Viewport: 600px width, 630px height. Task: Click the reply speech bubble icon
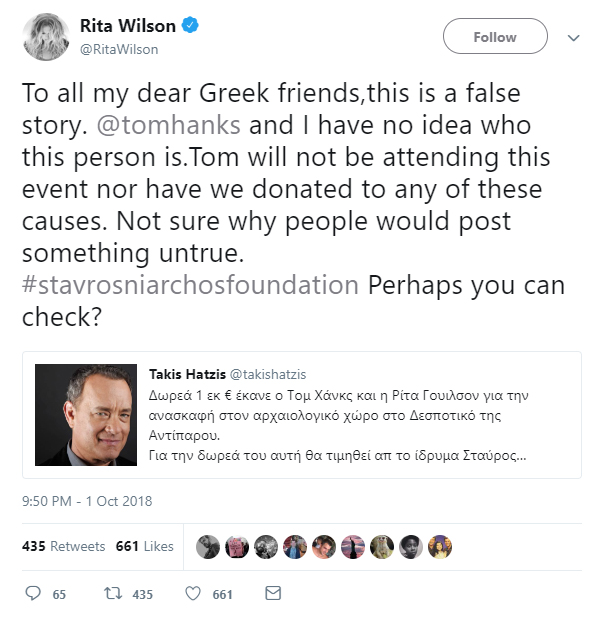33,593
